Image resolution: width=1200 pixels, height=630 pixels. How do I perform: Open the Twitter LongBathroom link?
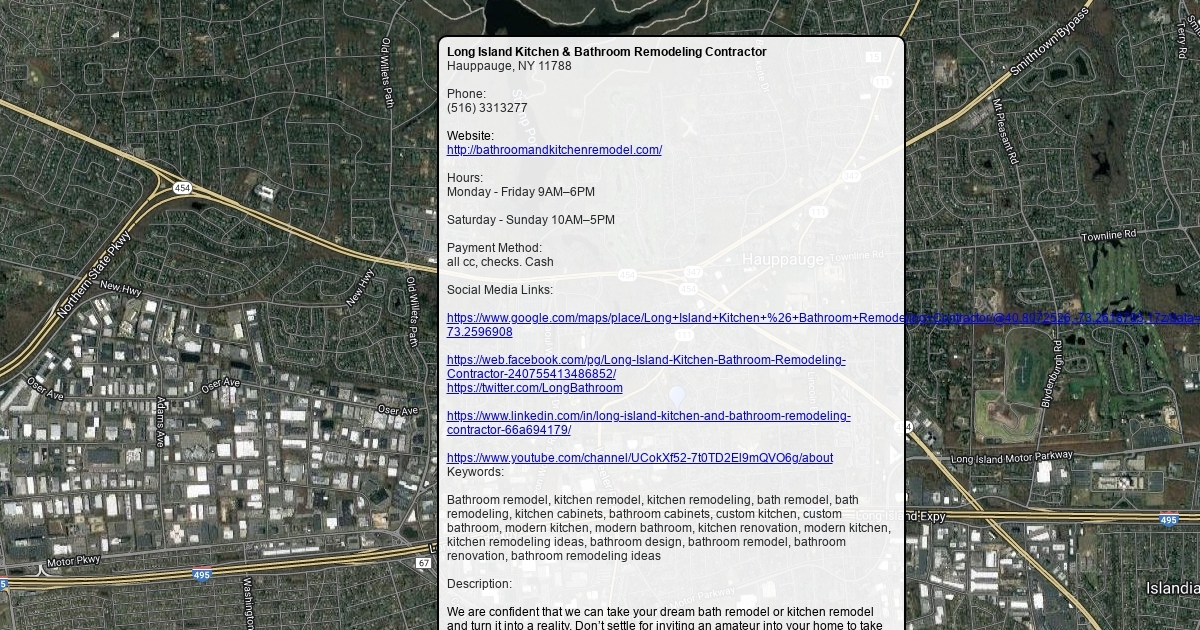pyautogui.click(x=534, y=388)
